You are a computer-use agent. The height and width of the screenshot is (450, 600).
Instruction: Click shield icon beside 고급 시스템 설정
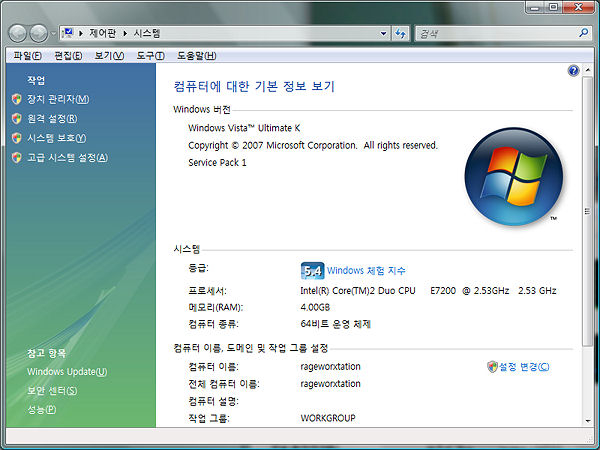(16, 157)
